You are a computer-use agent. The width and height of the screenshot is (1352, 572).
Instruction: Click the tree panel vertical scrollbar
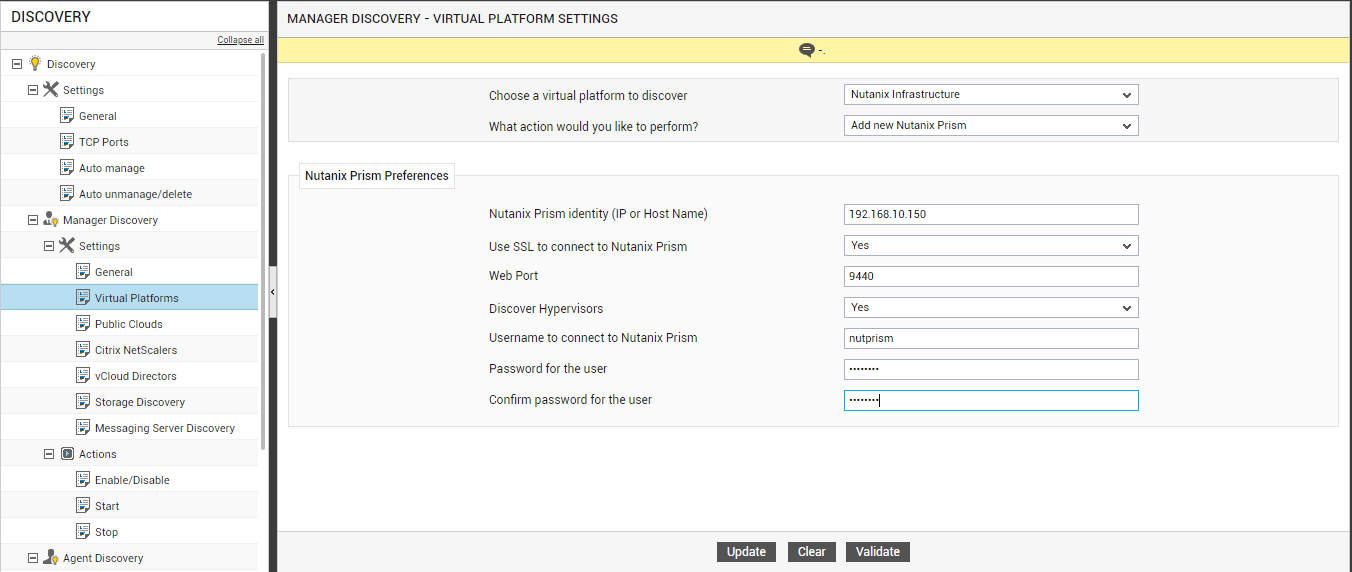(263, 250)
